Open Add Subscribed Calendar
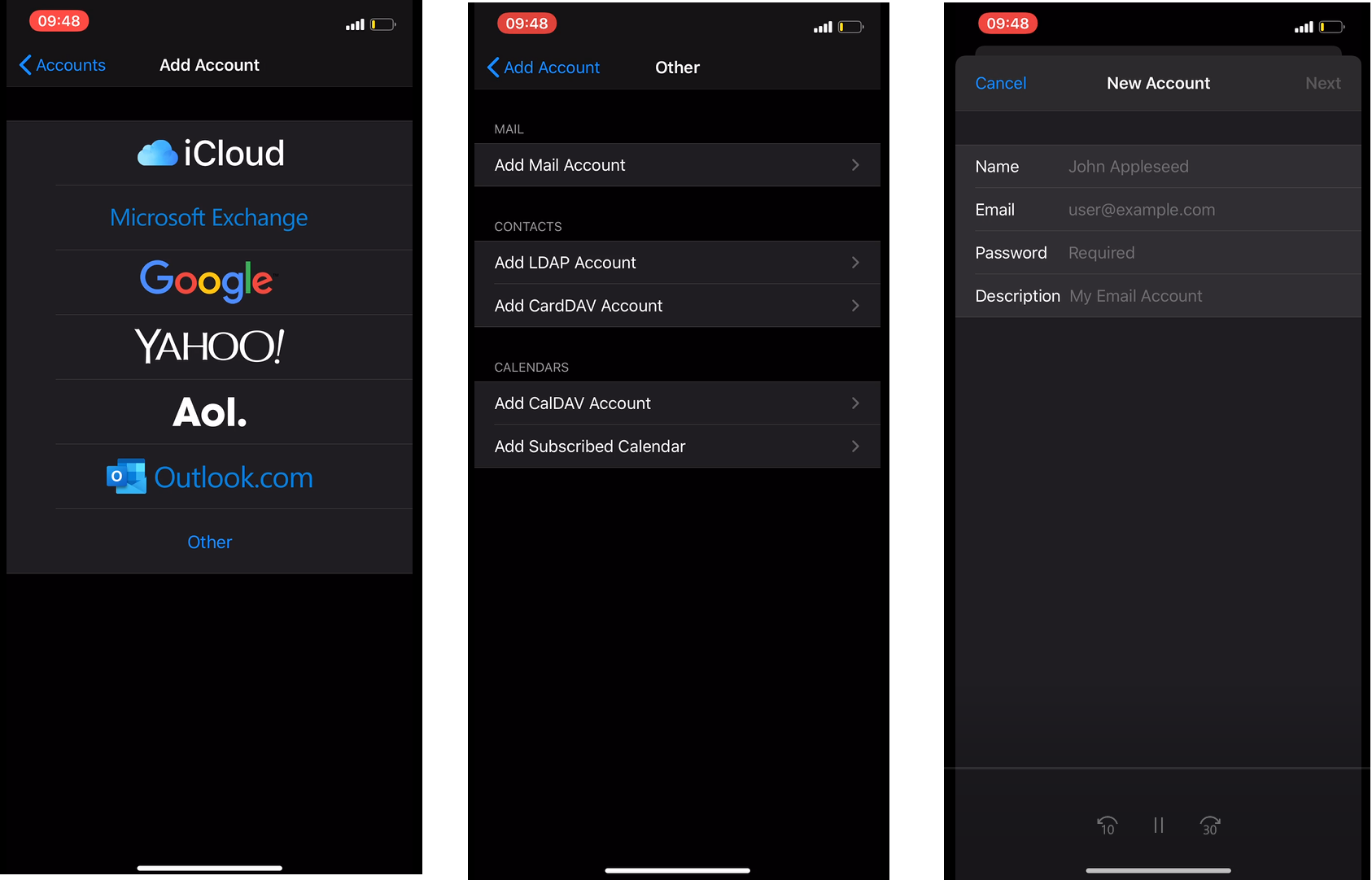 (677, 447)
